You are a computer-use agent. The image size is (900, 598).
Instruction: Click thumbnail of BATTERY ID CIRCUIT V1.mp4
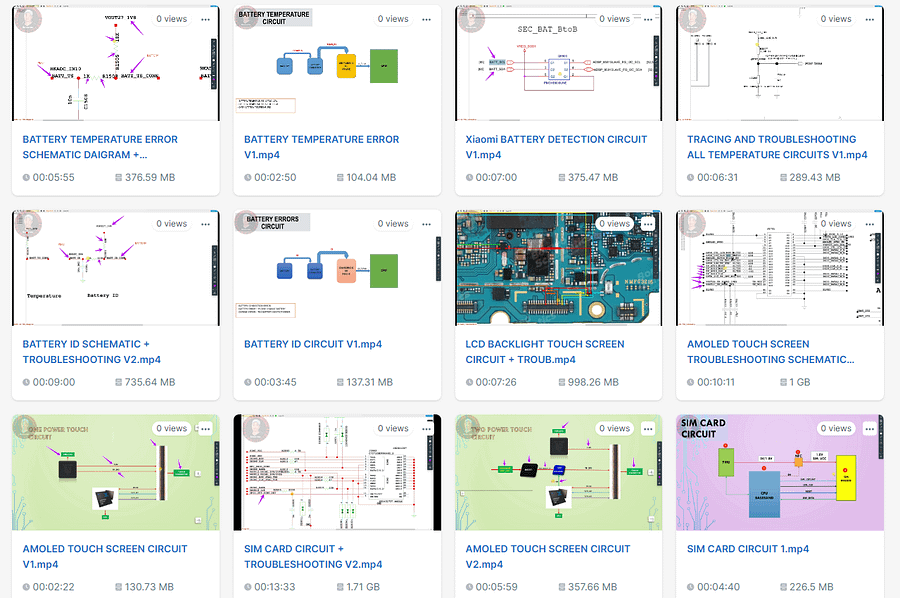[337, 268]
